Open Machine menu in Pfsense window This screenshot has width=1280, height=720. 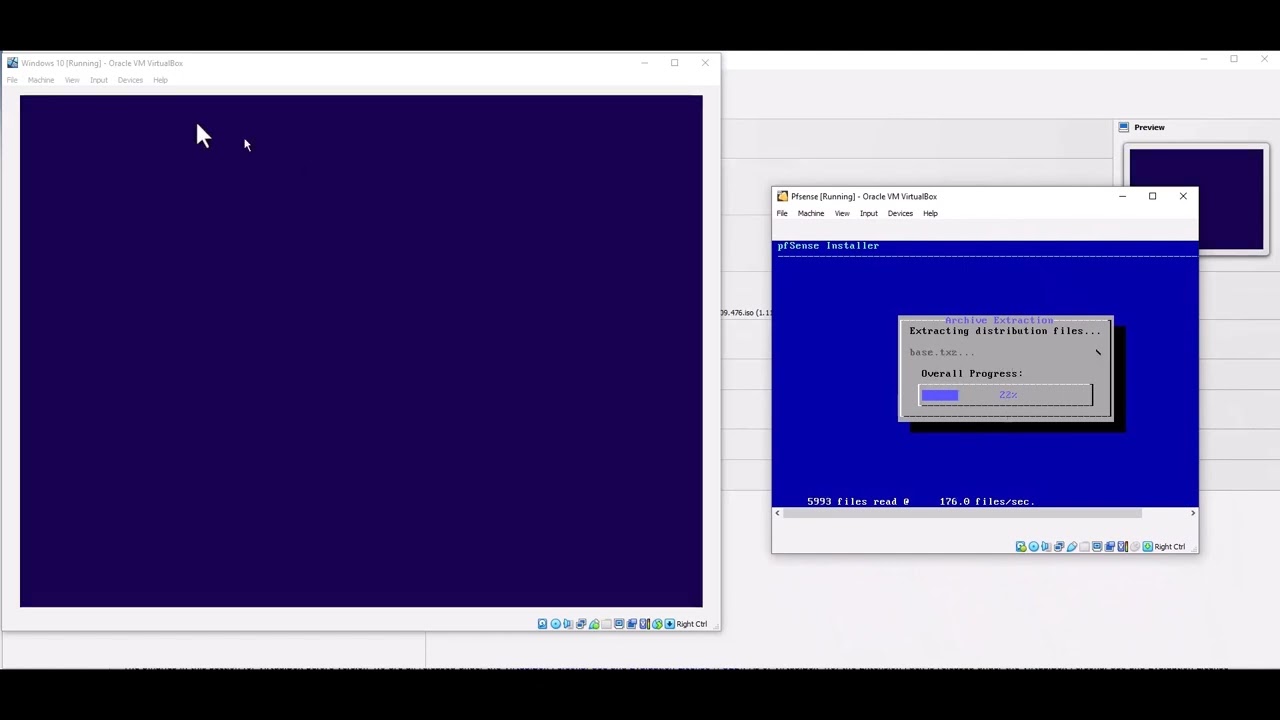(811, 213)
